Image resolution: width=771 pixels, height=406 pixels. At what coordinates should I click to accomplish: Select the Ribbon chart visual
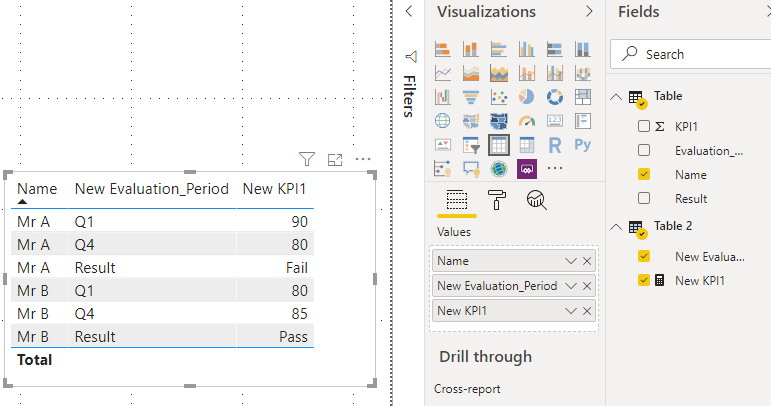point(583,73)
